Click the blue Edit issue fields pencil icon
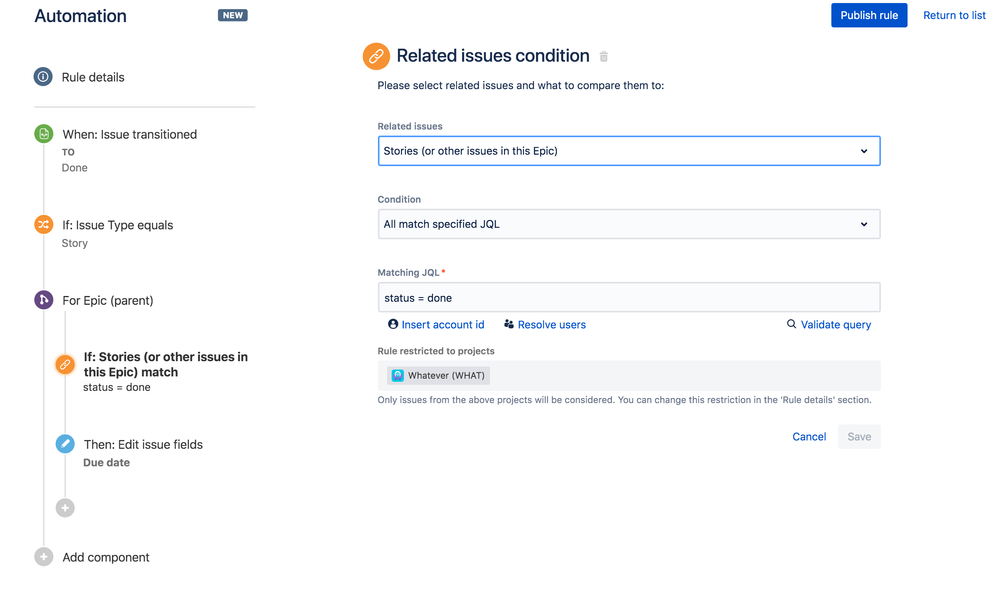 click(65, 444)
